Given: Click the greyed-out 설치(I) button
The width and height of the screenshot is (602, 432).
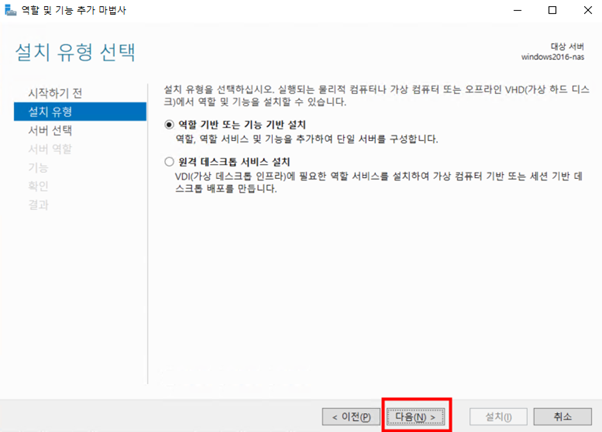Looking at the screenshot, I should pos(498,417).
